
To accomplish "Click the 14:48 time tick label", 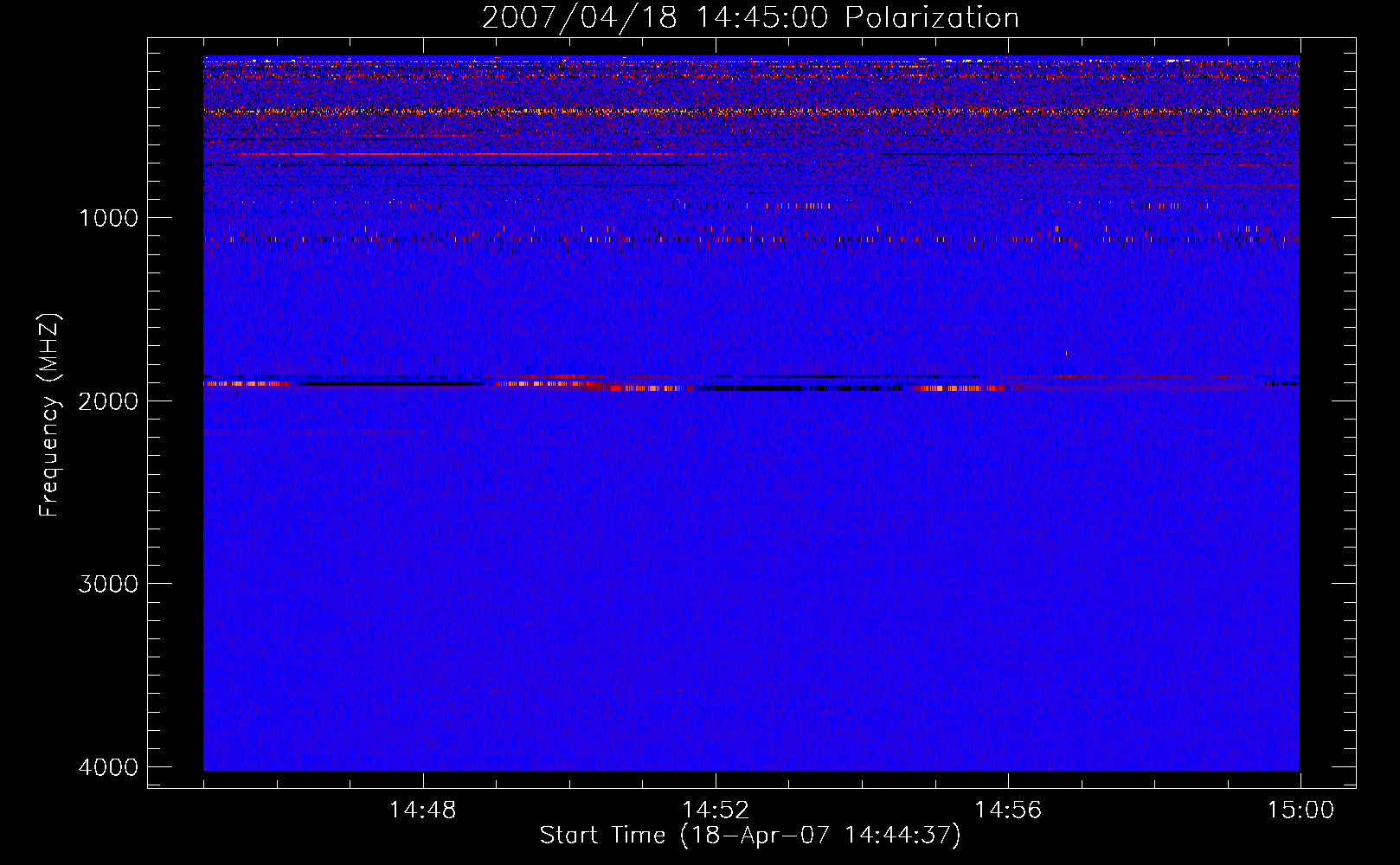I will coord(423,810).
